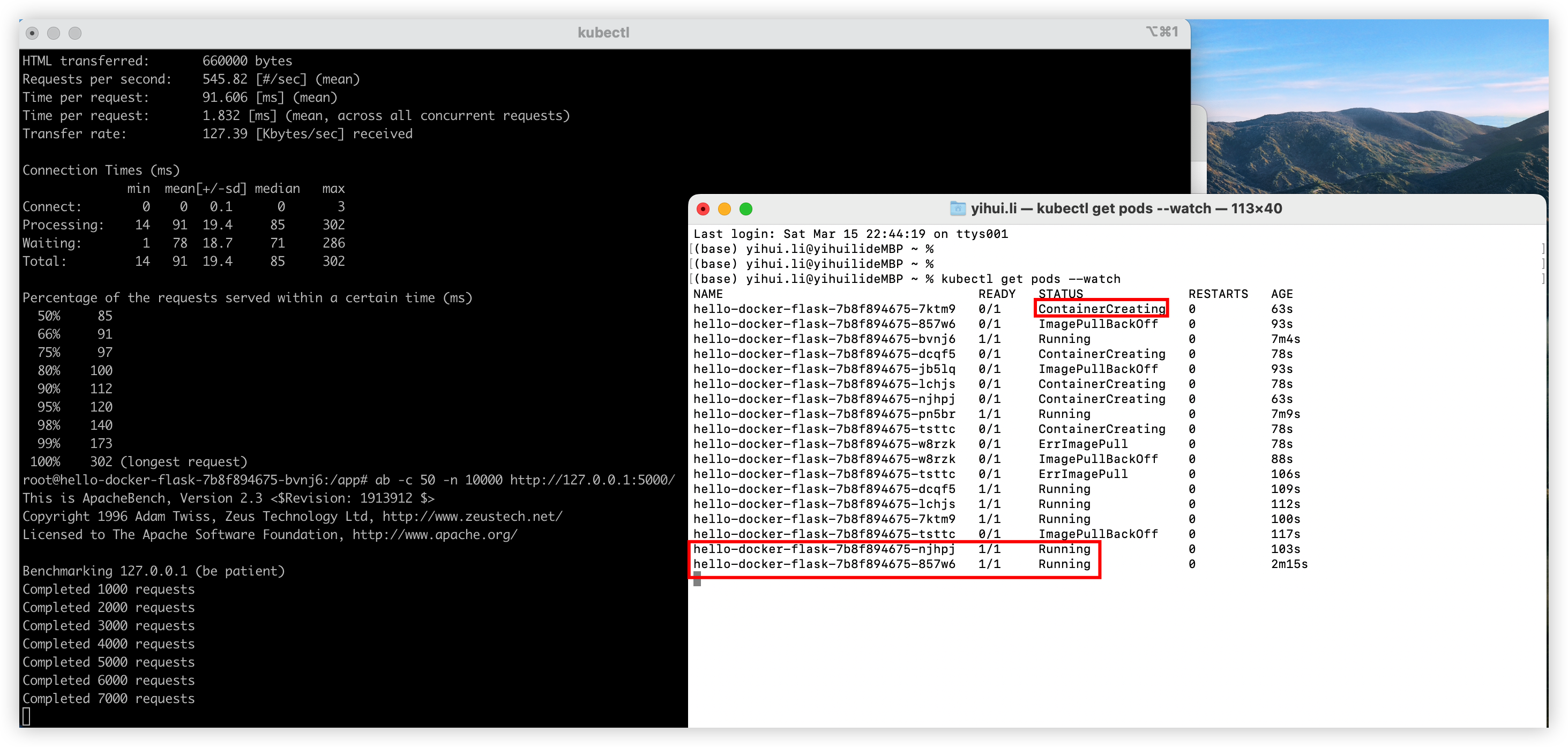Click the folder proxy icon in the title bar

coord(958,209)
